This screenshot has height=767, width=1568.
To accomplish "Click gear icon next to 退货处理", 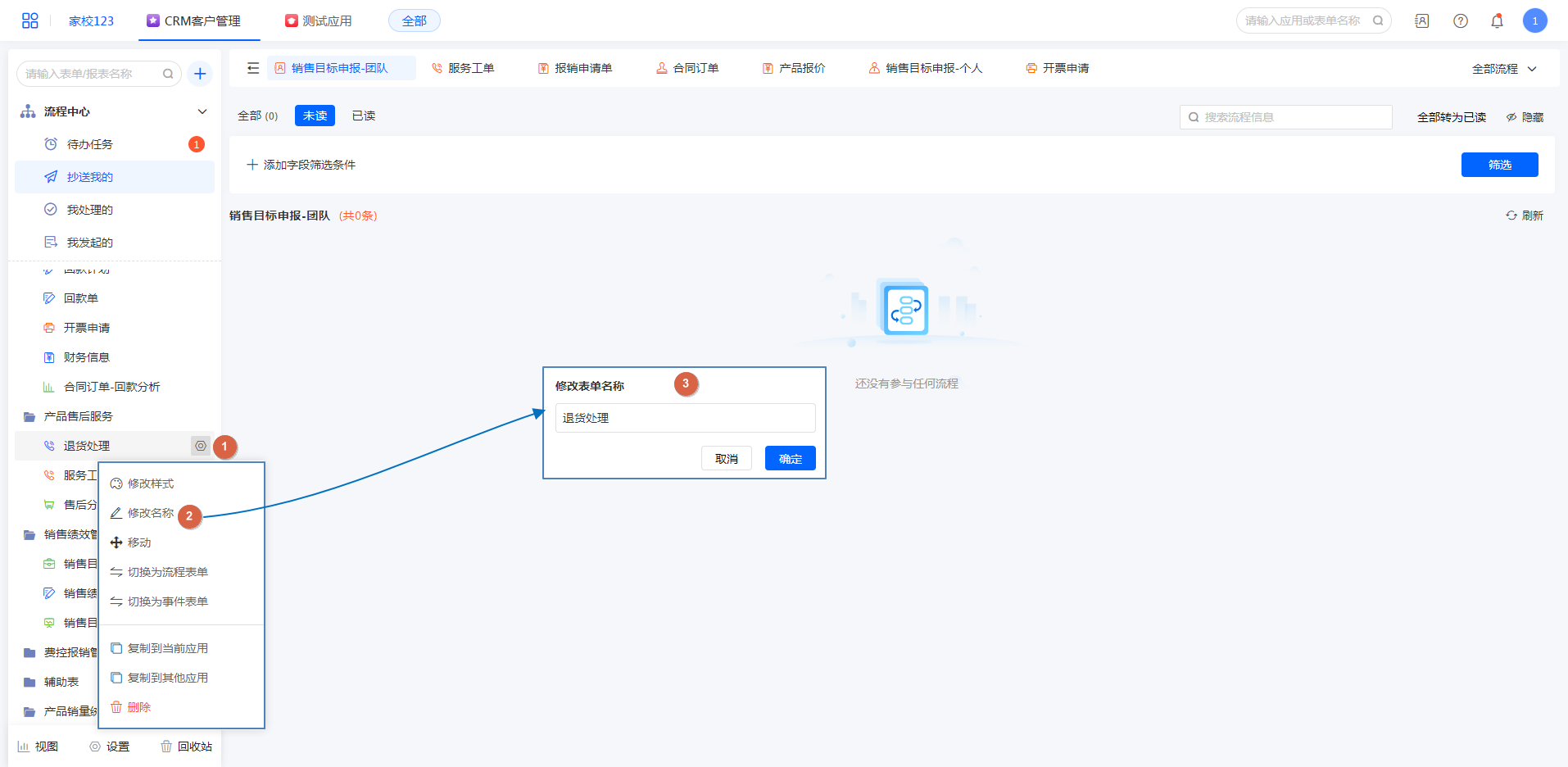I will tap(201, 446).
